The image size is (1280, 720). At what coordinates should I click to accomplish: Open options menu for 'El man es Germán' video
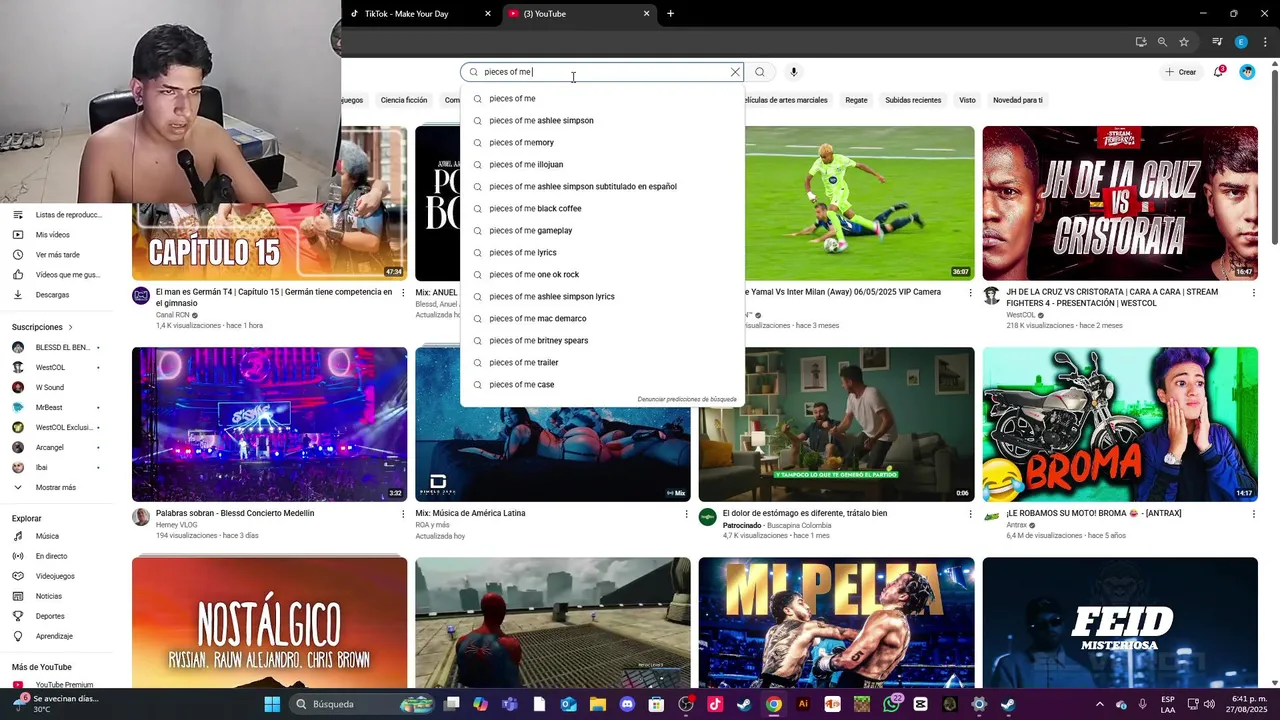[403, 293]
